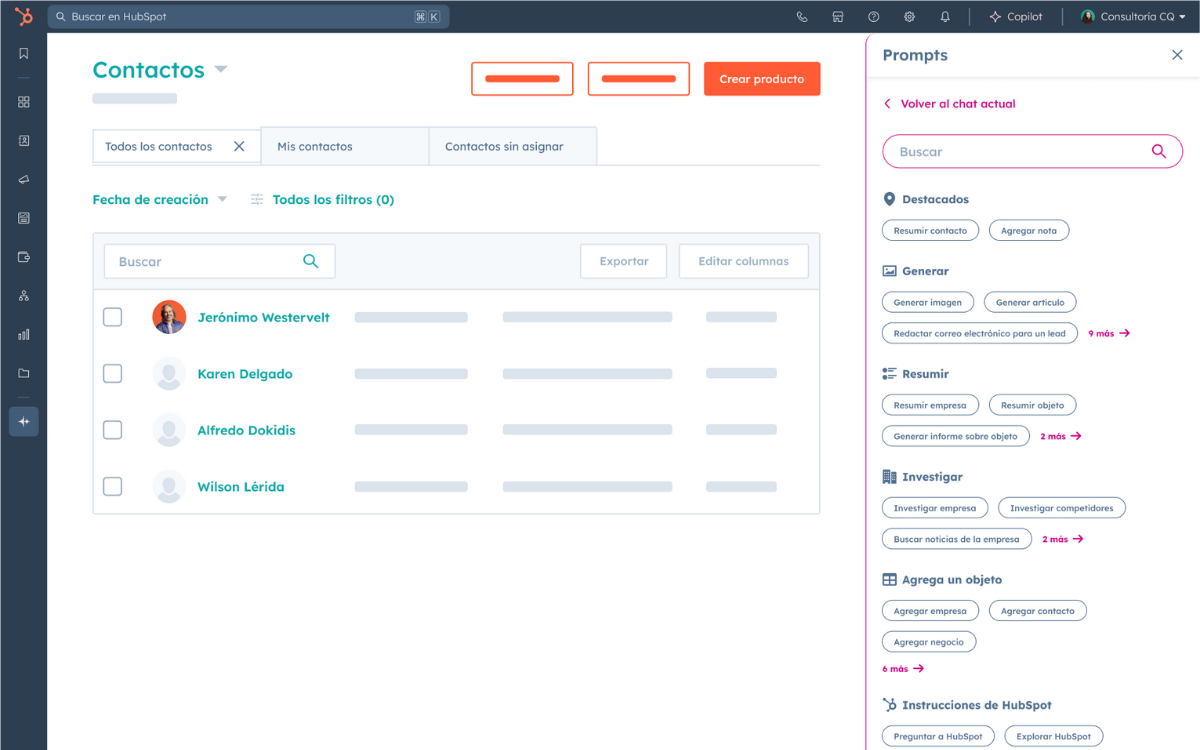Screen dimensions: 1200x750
Task: Expand the Consultoría CQ account menu
Action: pyautogui.click(x=1133, y=17)
